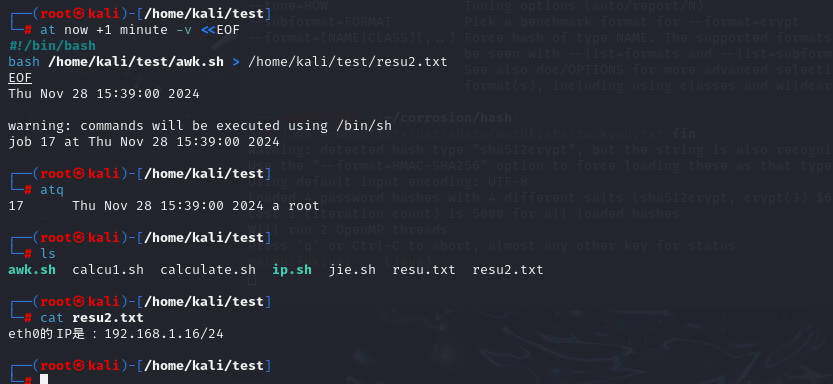Click jie.sh in the file listing
Screen dimensions: 833x384
[x=352, y=270]
